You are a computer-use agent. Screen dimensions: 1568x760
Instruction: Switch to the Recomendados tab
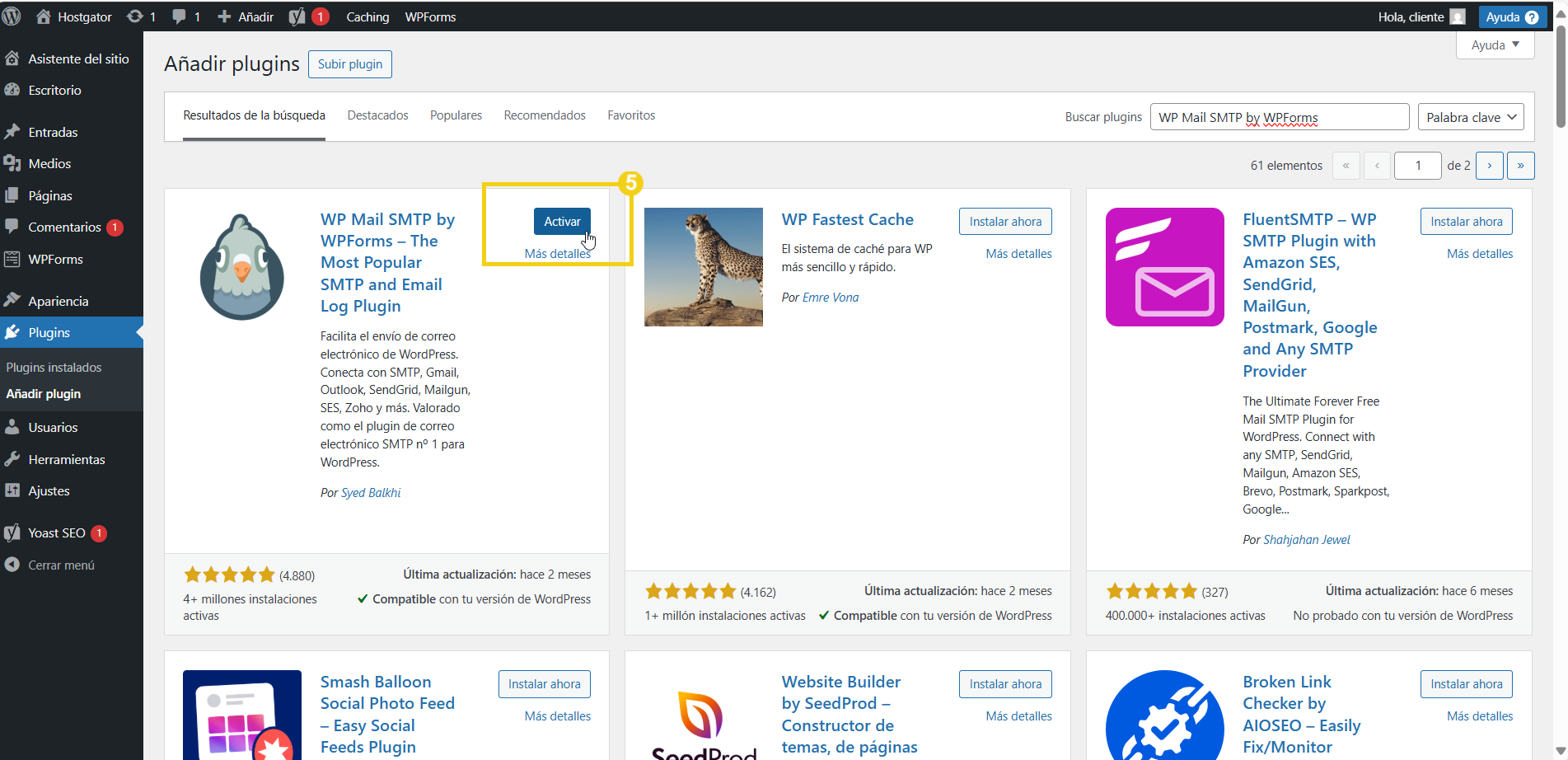pos(545,115)
